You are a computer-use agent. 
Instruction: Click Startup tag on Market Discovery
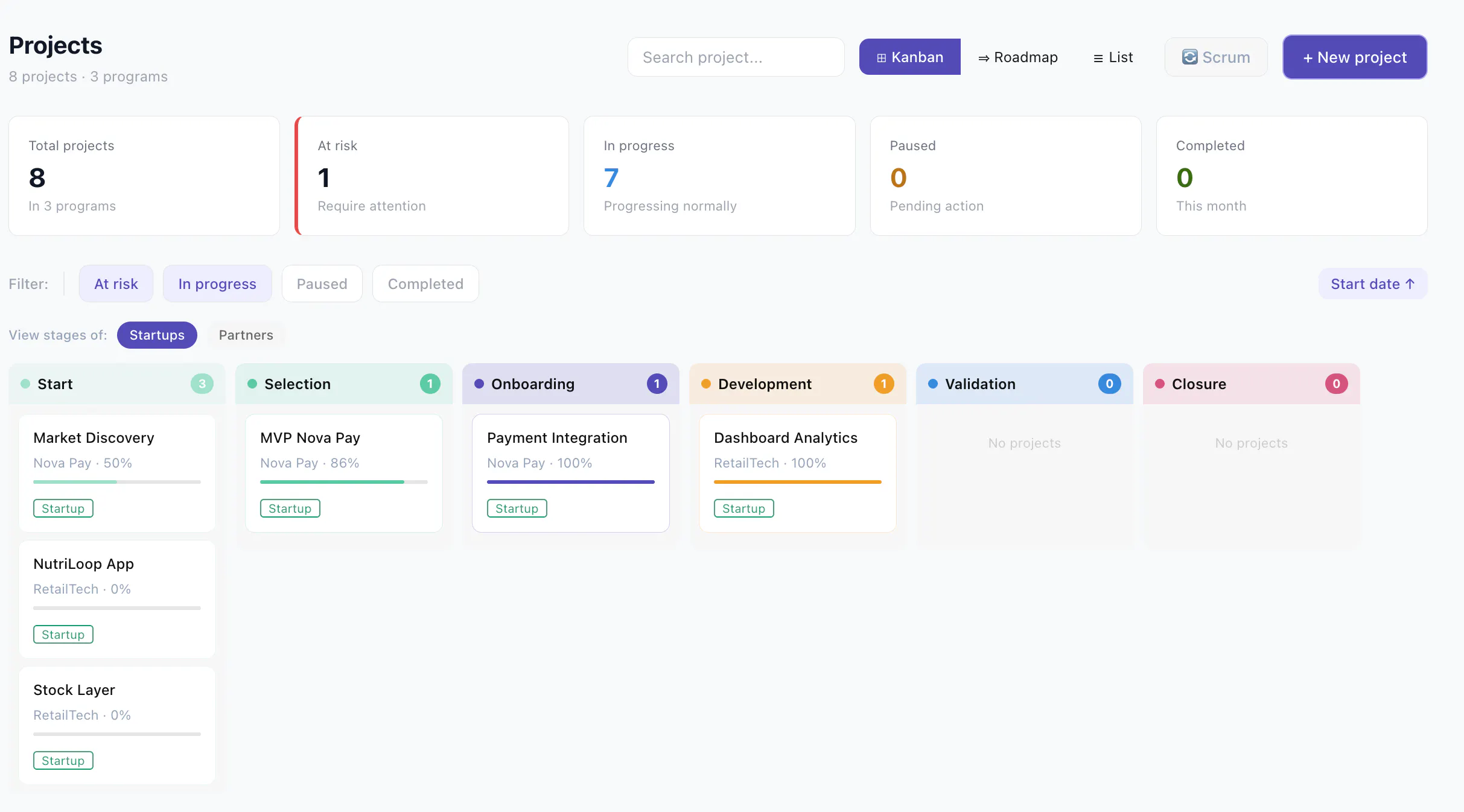(63, 509)
